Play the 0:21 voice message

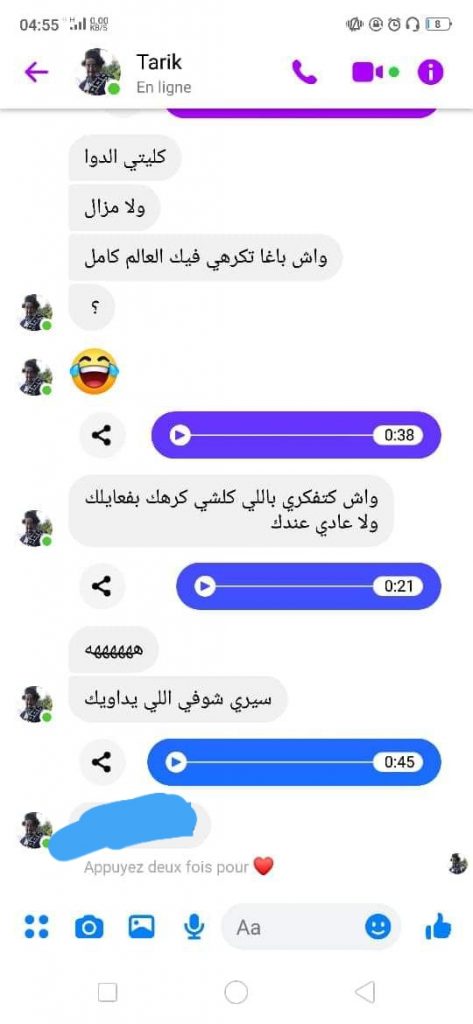click(204, 586)
